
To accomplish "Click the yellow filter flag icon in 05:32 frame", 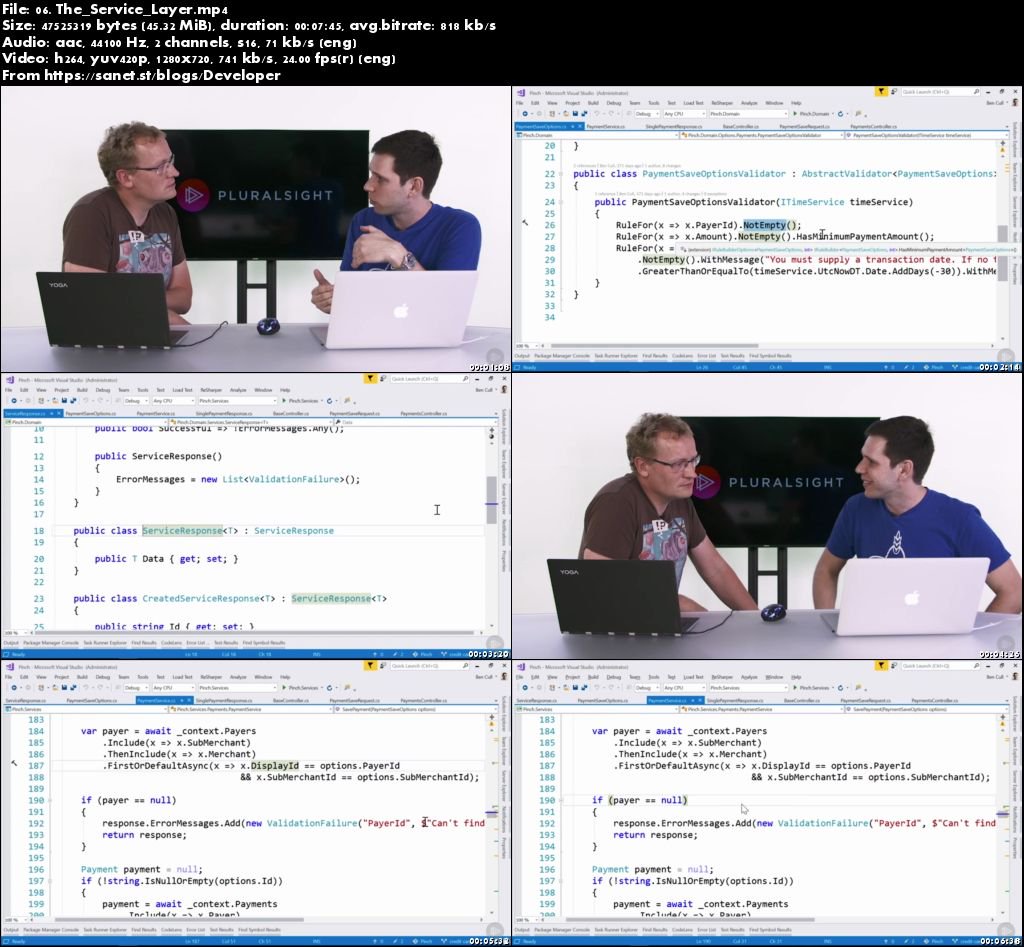I will [370, 666].
